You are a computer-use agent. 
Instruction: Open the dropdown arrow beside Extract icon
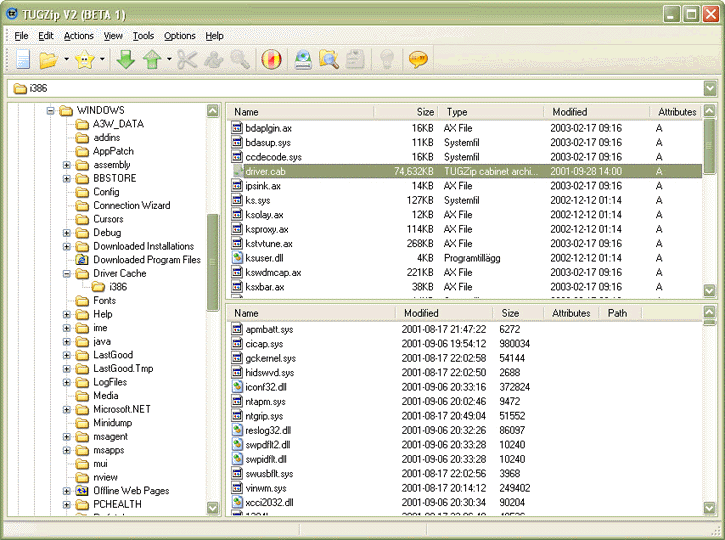[169, 59]
